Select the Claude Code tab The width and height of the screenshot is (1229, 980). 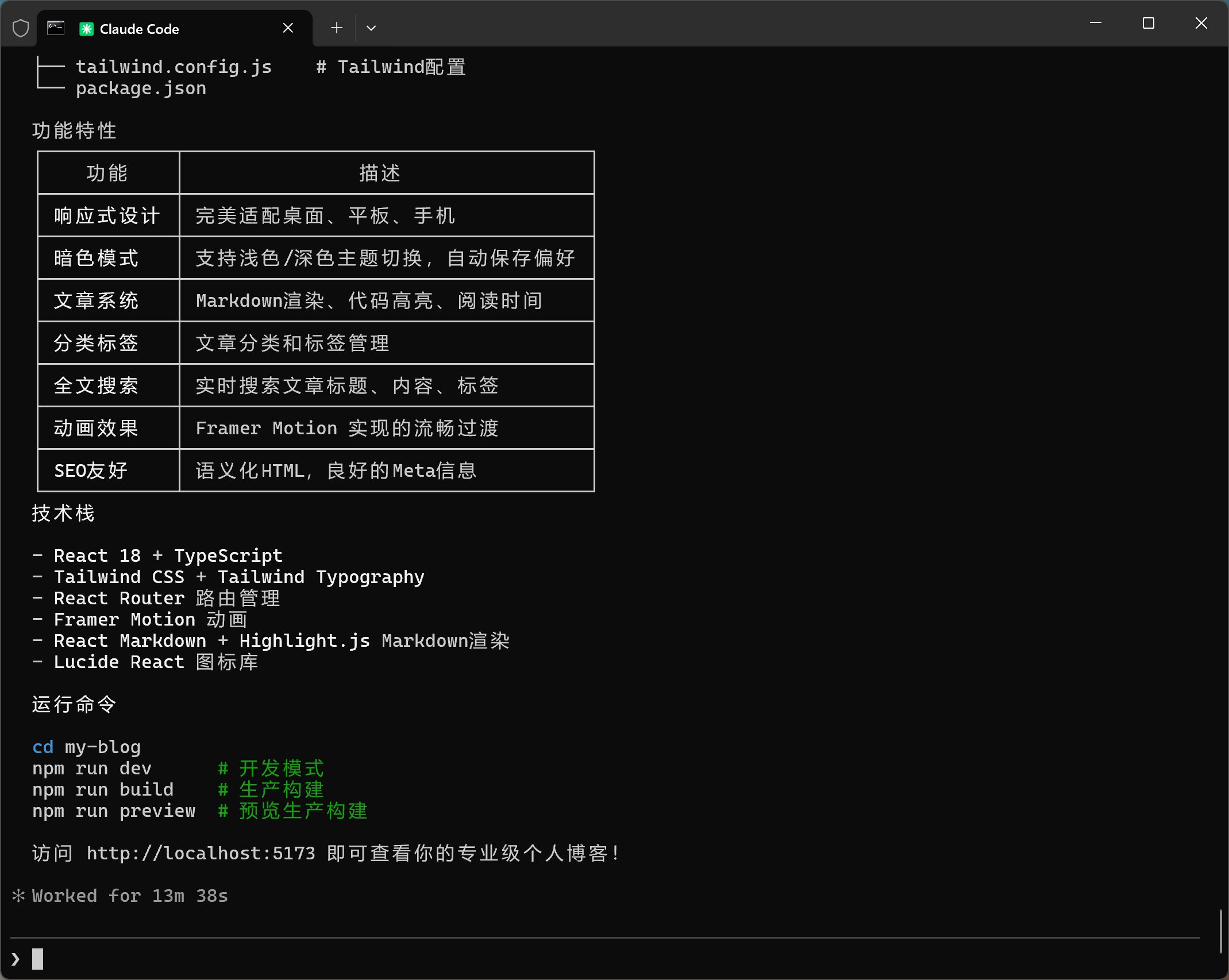coord(172,29)
